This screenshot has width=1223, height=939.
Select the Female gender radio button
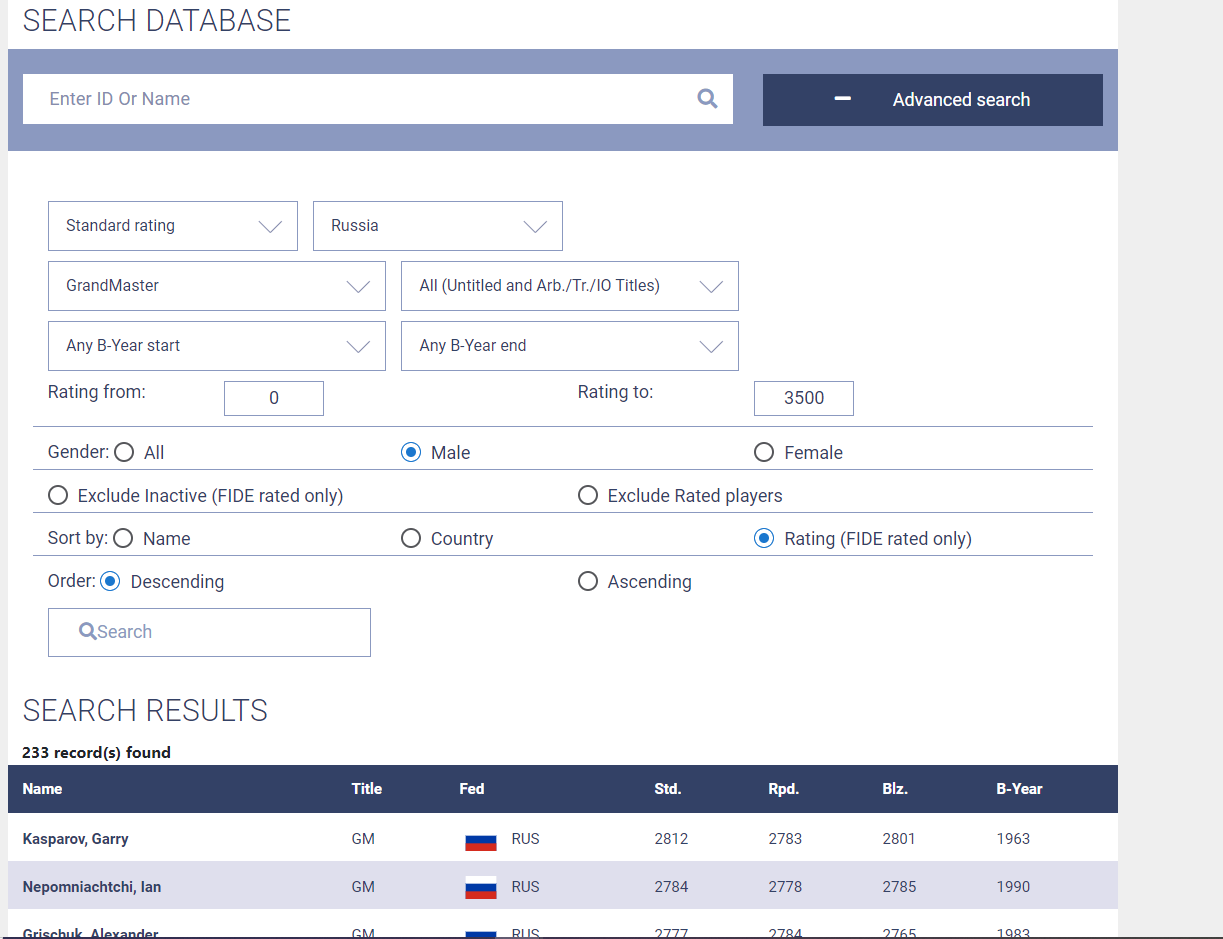764,453
